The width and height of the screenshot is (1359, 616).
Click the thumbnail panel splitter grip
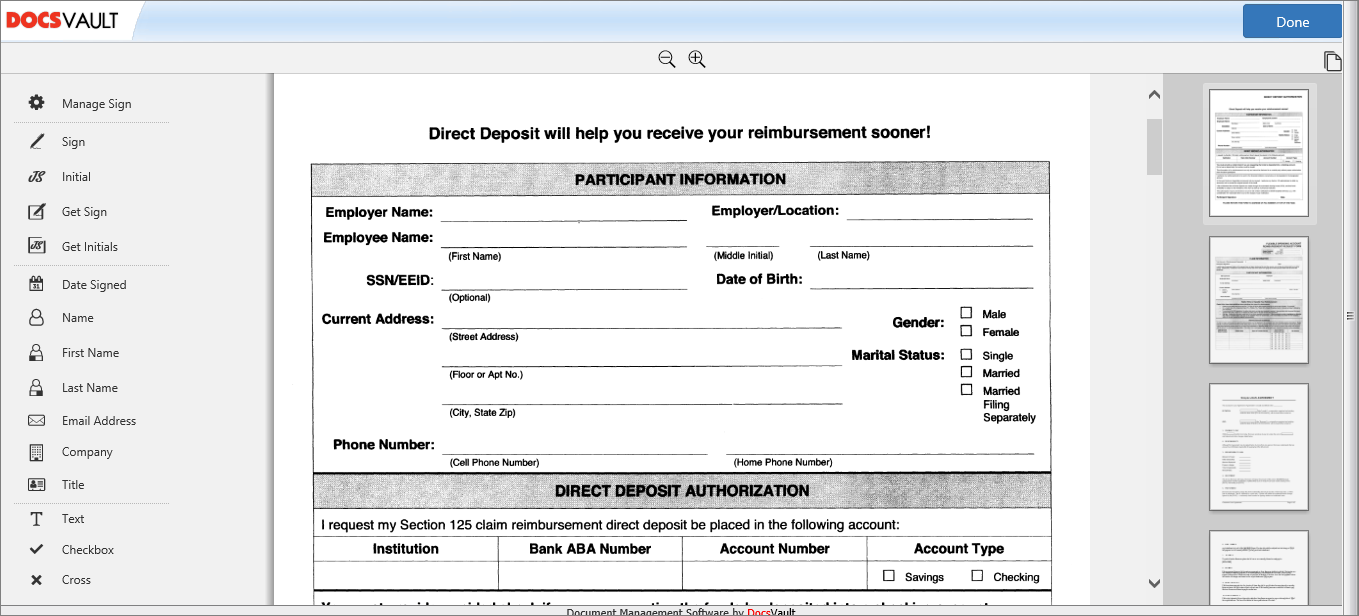click(1350, 316)
